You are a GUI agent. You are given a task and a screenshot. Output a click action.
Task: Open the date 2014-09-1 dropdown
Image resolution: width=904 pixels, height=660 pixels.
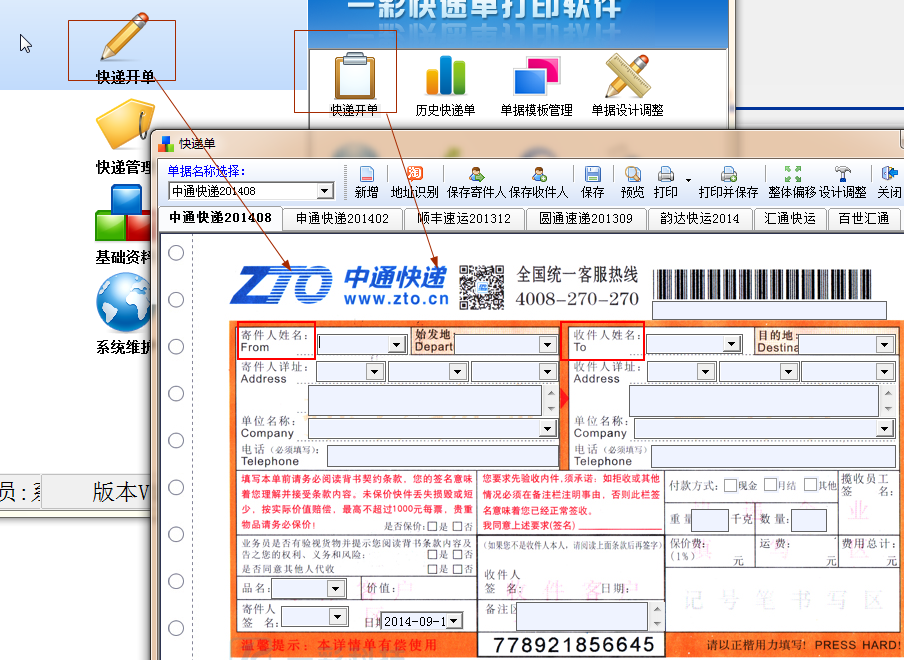tap(455, 621)
